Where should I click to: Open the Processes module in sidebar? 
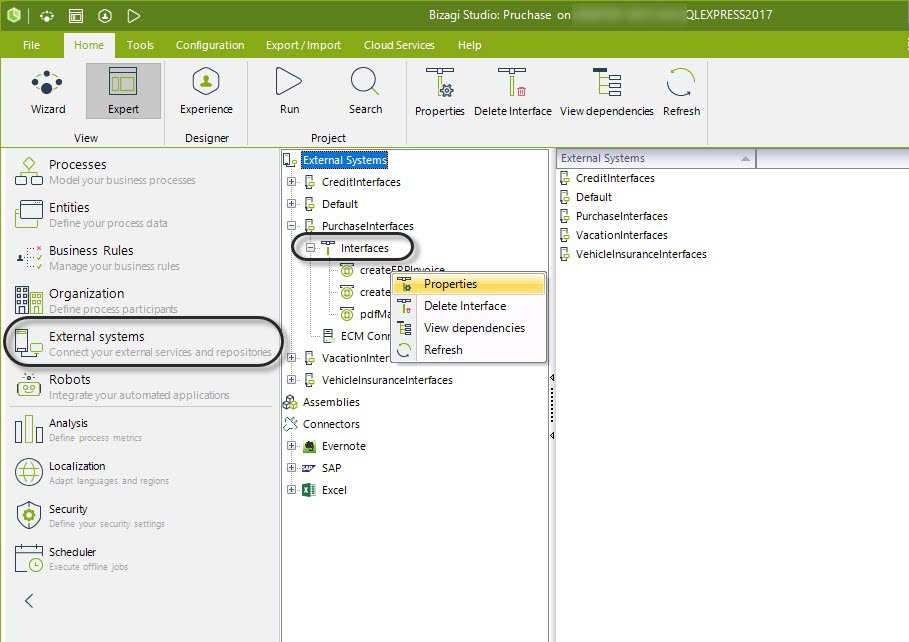(141, 172)
